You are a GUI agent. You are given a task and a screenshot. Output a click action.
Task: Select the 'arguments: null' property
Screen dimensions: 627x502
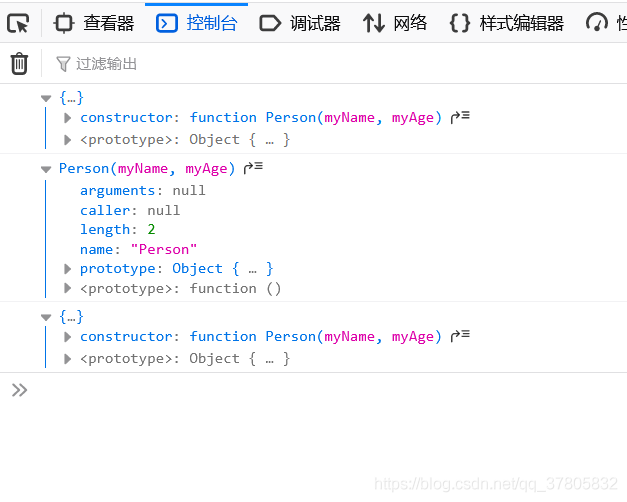[x=143, y=190]
